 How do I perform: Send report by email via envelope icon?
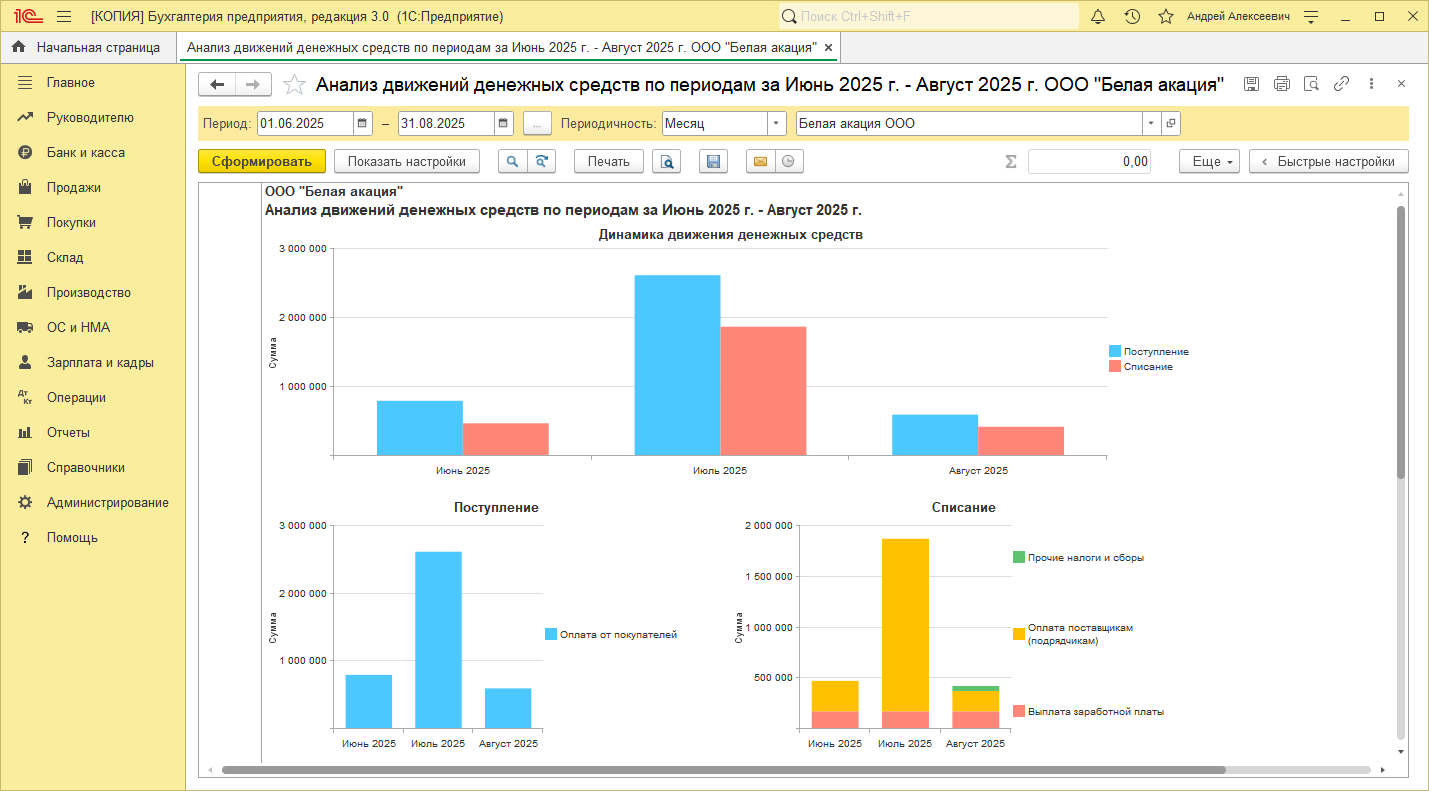760,161
